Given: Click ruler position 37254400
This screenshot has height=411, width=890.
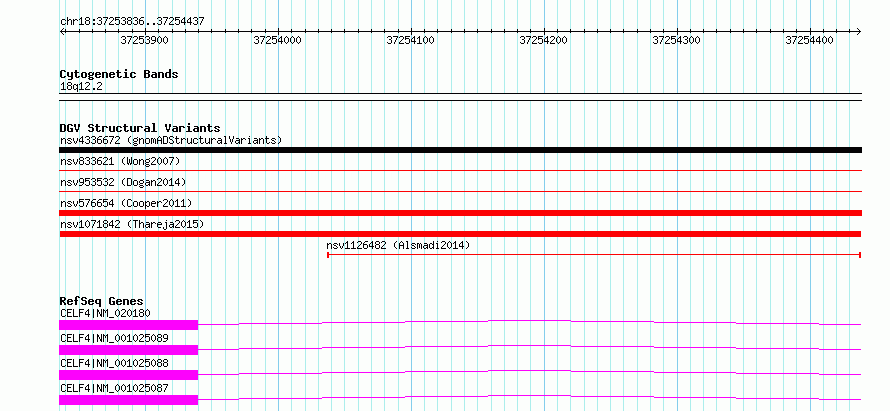Looking at the screenshot, I should pos(809,41).
